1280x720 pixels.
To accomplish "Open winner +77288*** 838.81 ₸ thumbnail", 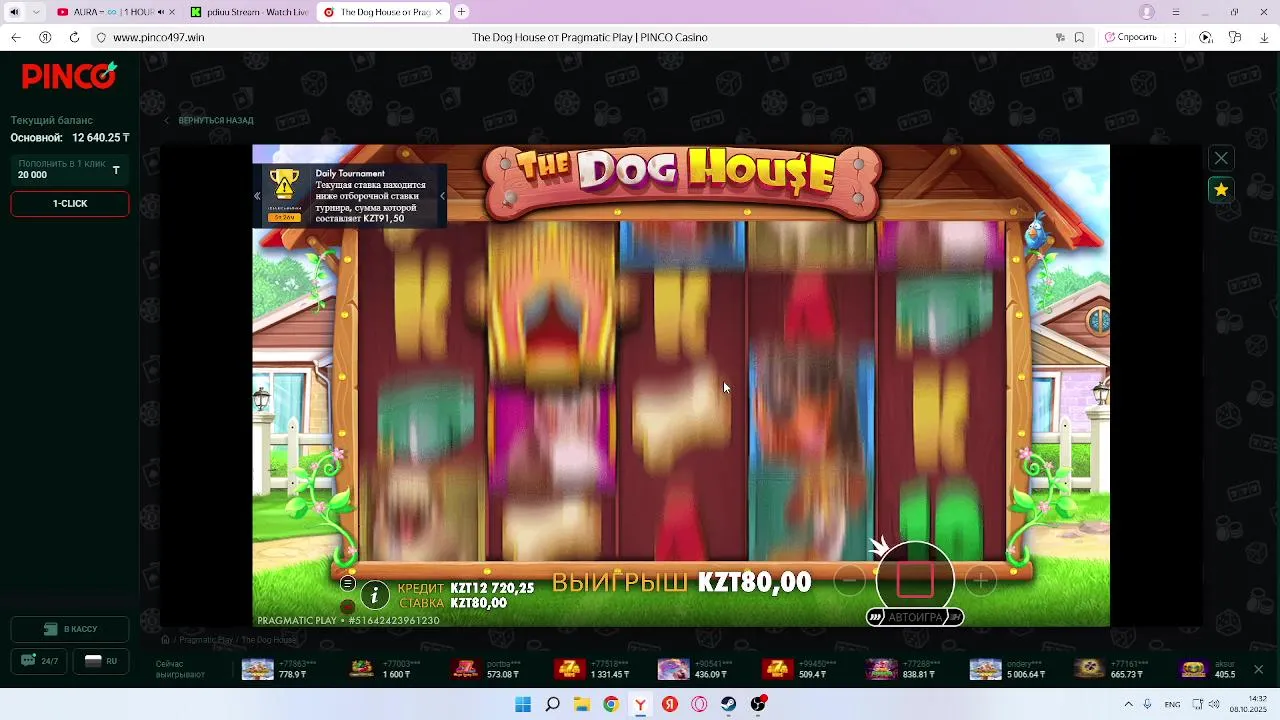I will point(882,669).
